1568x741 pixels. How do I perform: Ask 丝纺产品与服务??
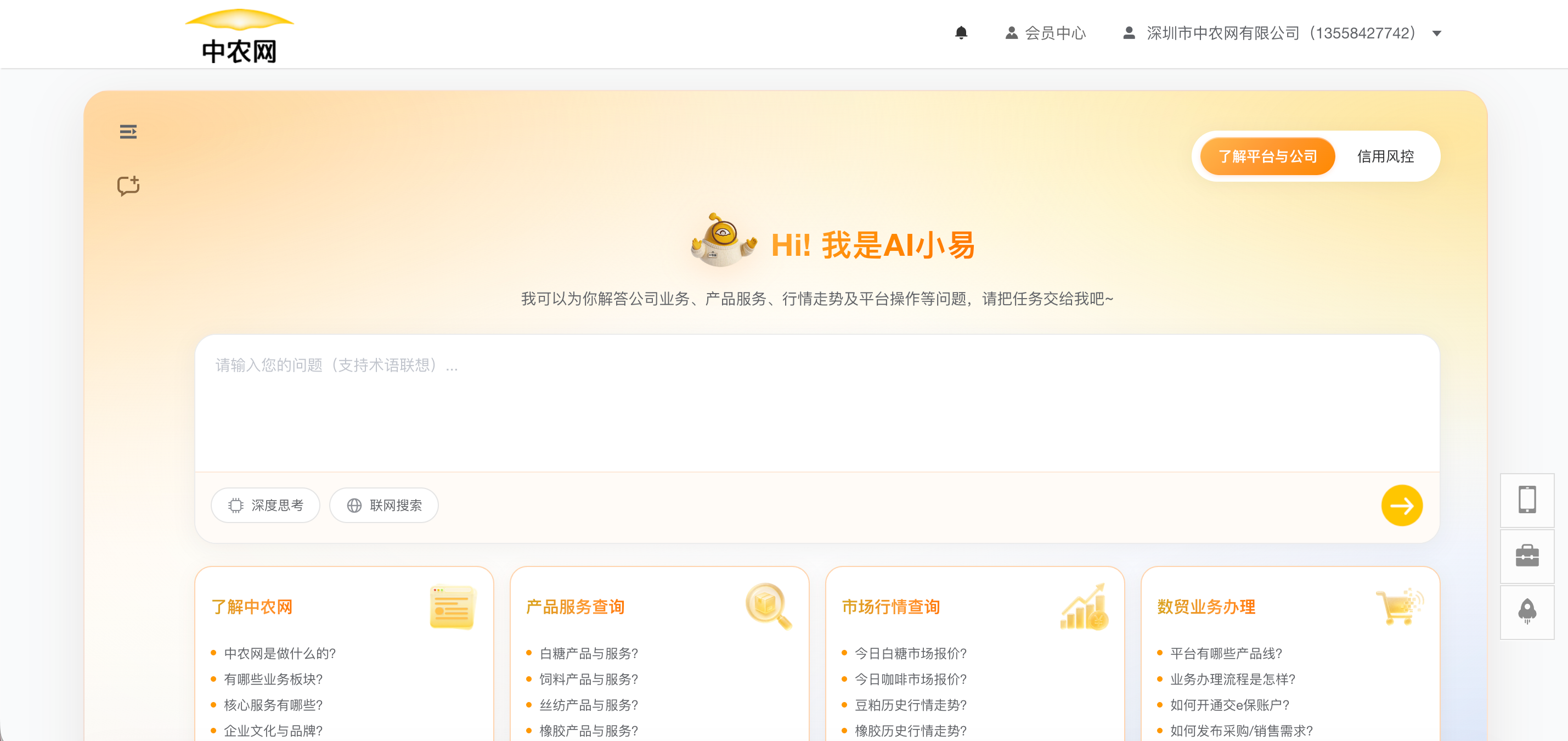click(589, 704)
